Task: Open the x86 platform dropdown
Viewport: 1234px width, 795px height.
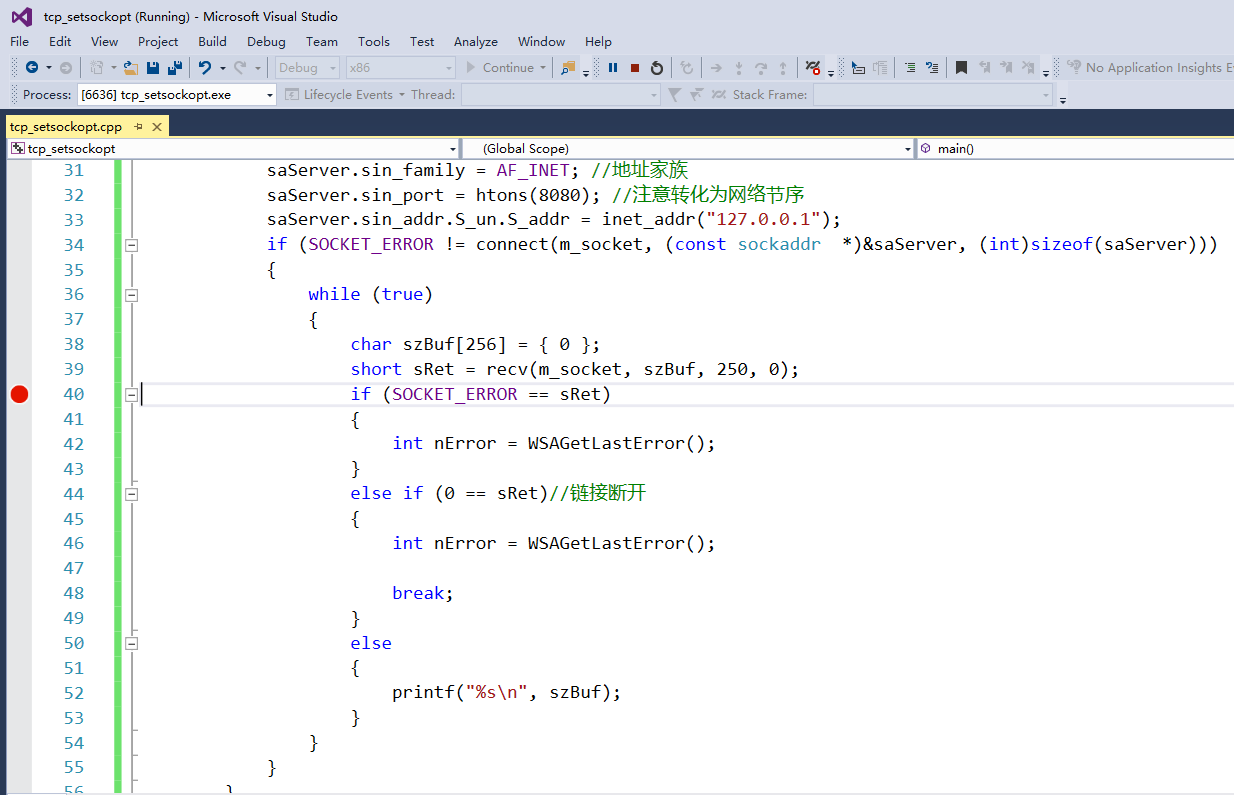Action: pyautogui.click(x=400, y=68)
